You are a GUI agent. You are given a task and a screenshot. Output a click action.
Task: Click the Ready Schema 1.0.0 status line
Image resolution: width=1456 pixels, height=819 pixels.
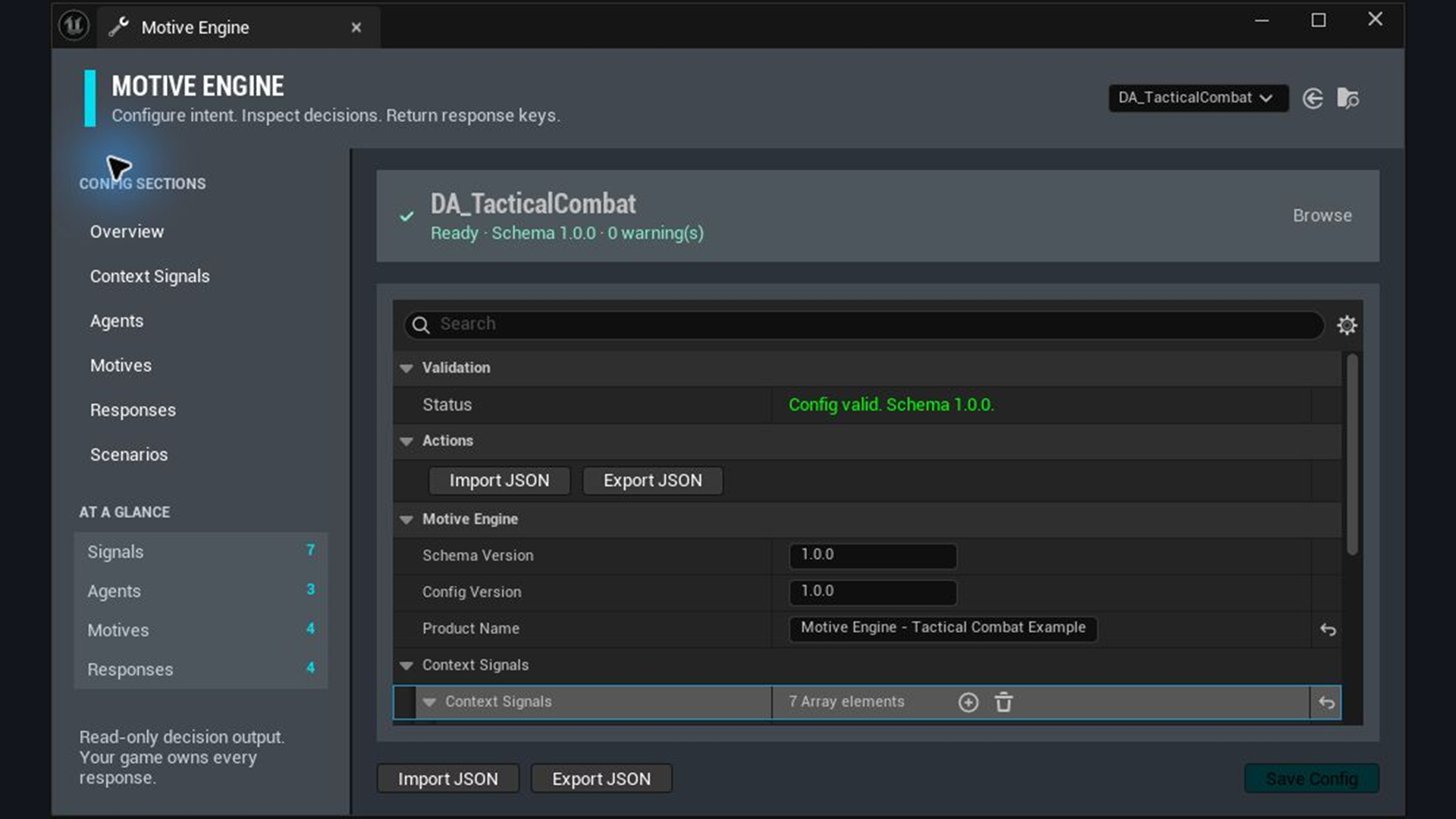[567, 234]
